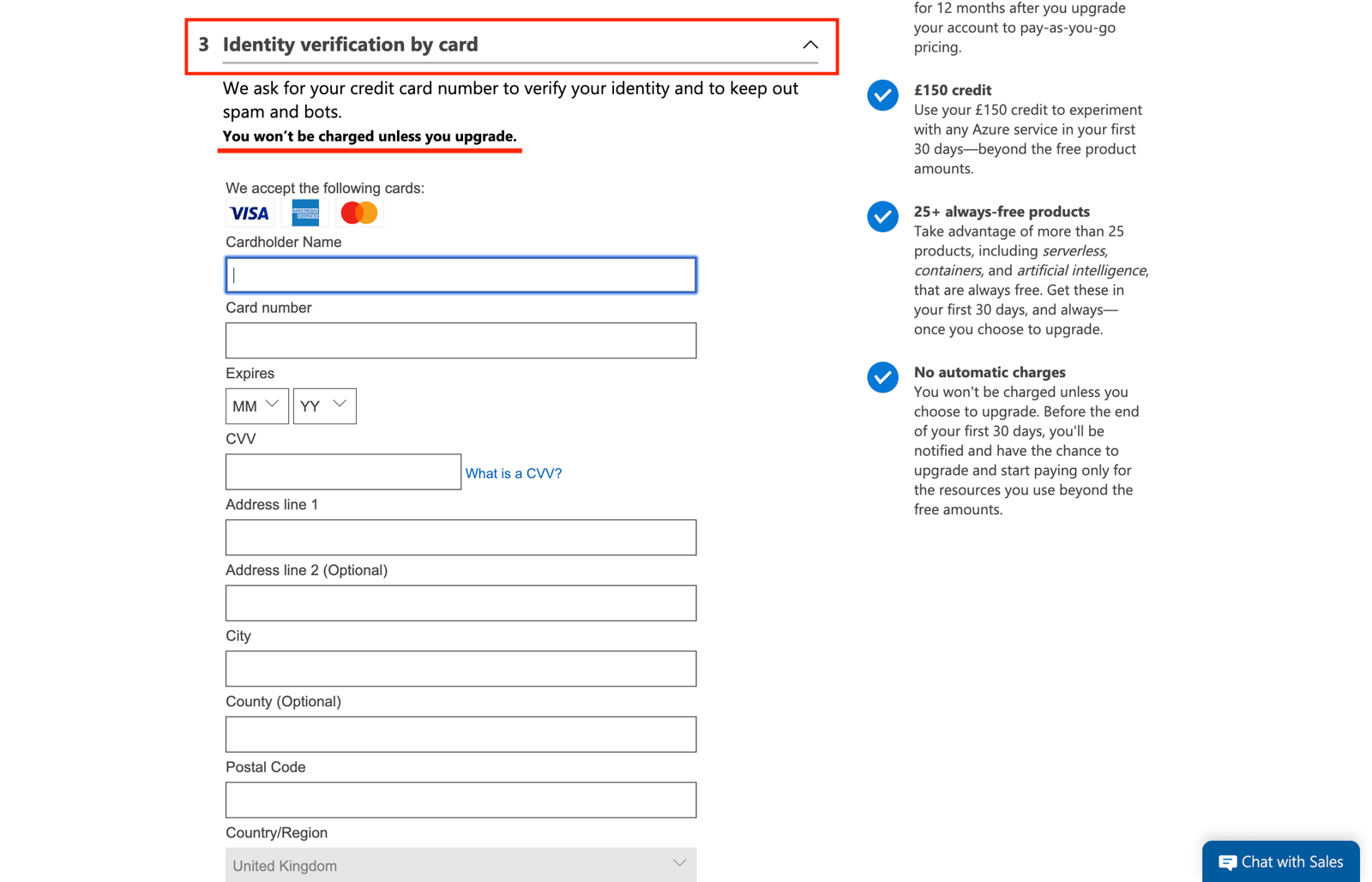Viewport: 1372px width, 882px height.
Task: Click the chat bubble icon on Chat with Sales
Action: coord(1228,861)
